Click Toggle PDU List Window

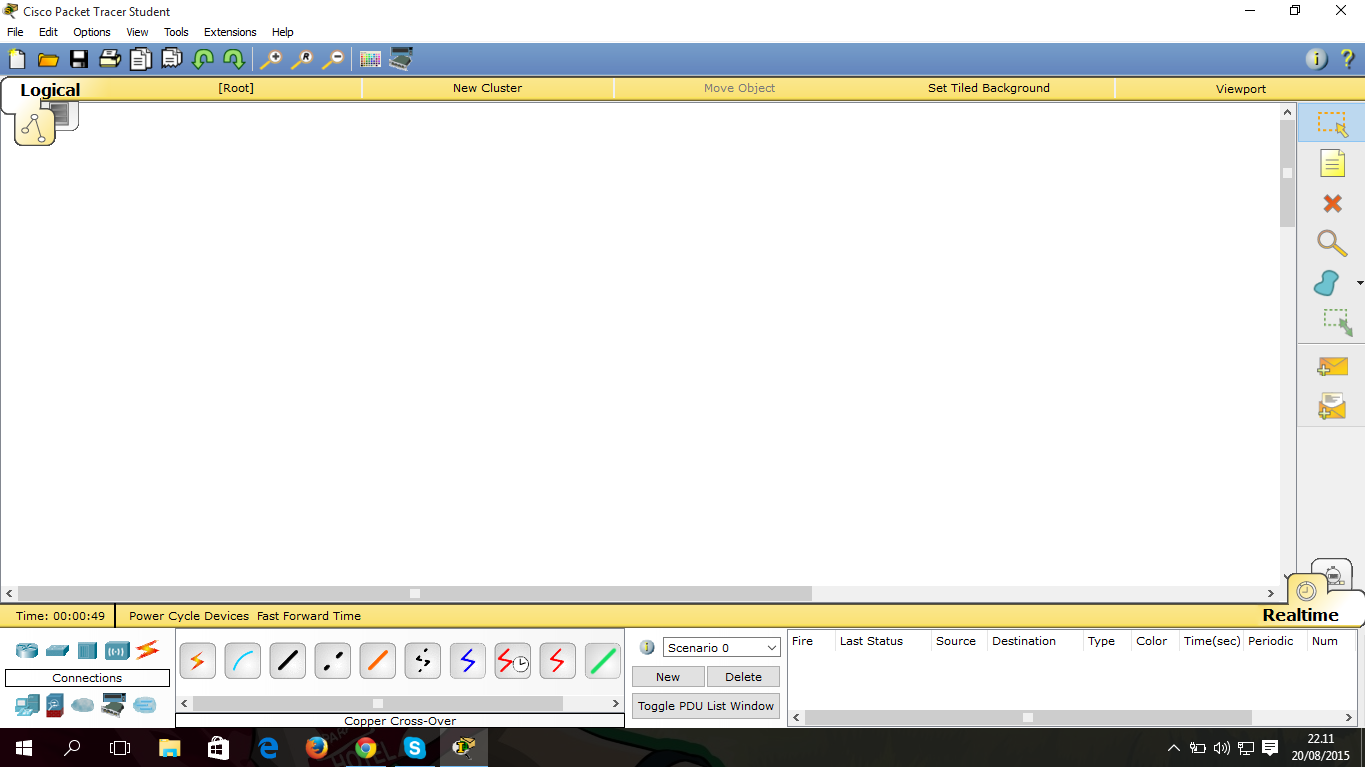(706, 706)
